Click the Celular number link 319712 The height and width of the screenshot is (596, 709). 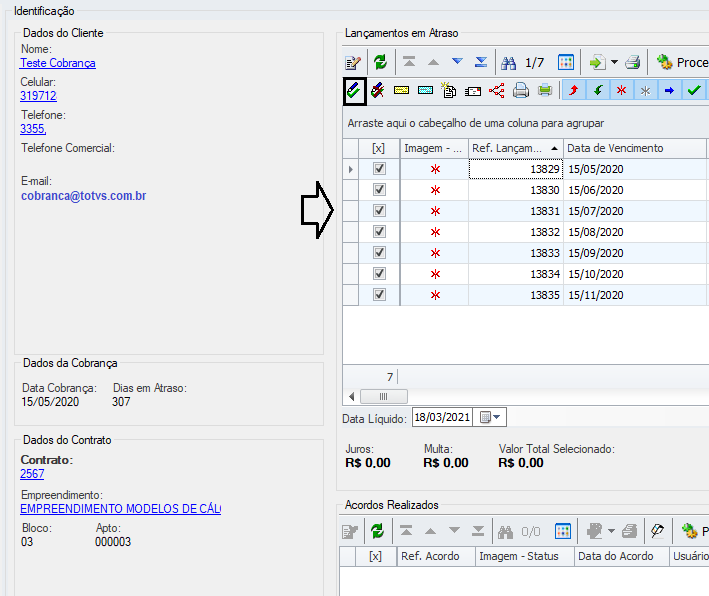tap(38, 96)
